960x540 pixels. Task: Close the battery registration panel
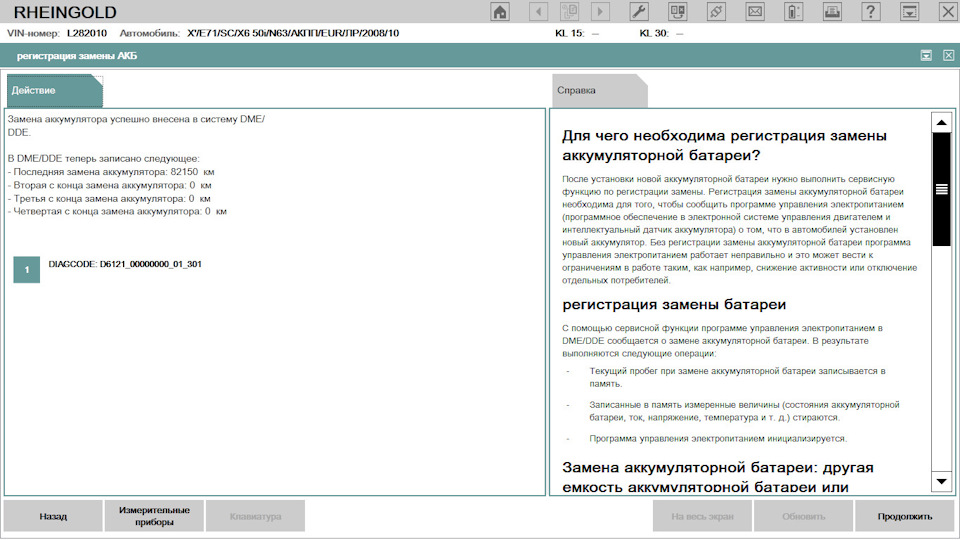pyautogui.click(x=948, y=56)
